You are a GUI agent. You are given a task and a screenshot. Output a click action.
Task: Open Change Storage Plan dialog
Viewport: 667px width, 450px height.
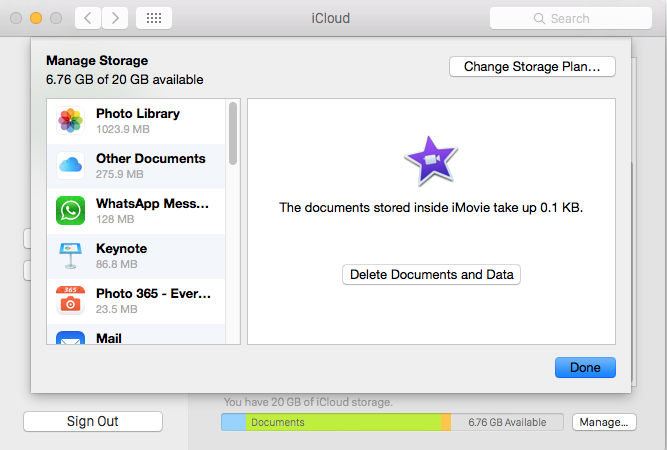[532, 67]
